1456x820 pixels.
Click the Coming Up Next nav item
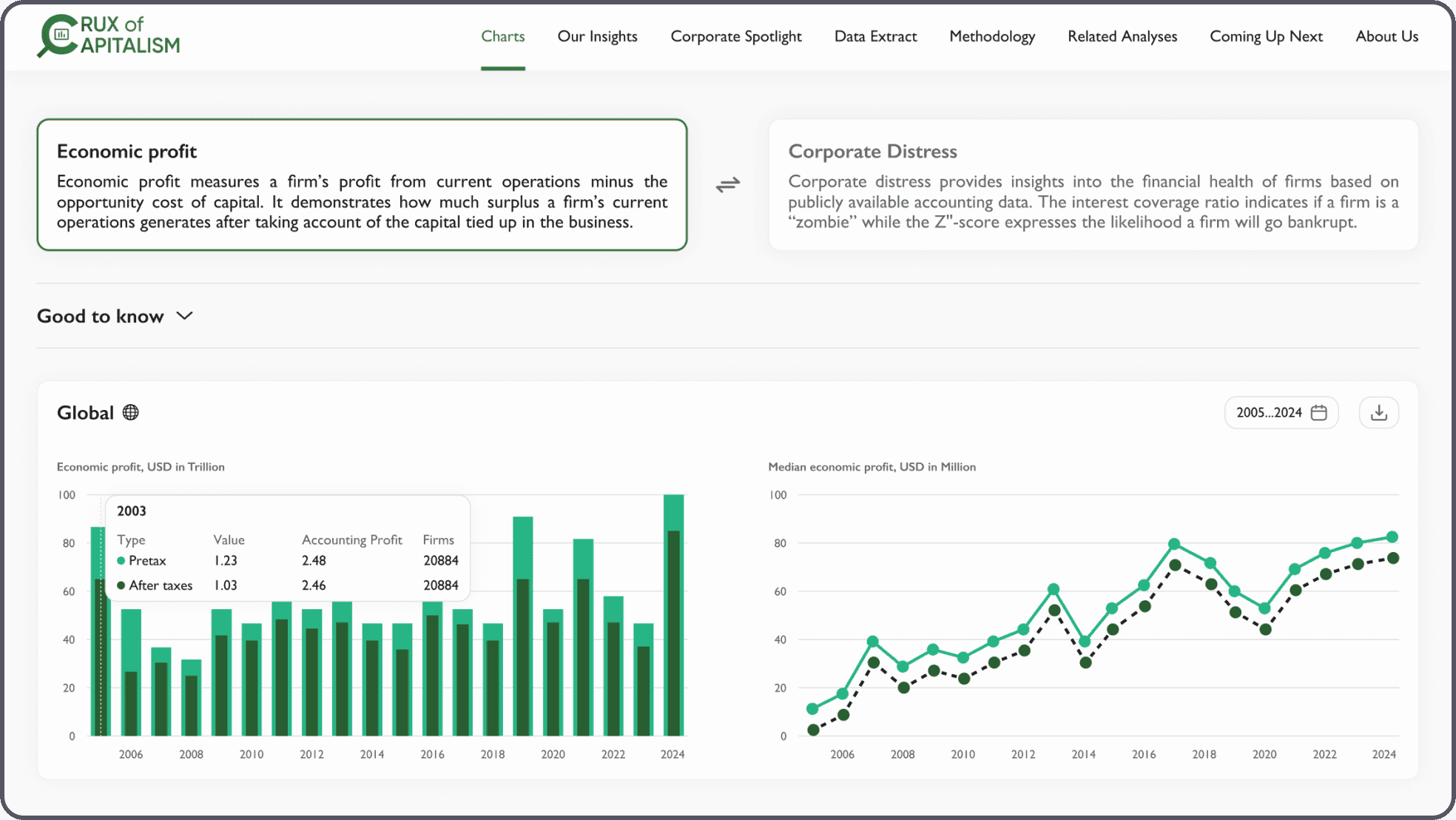tap(1265, 36)
